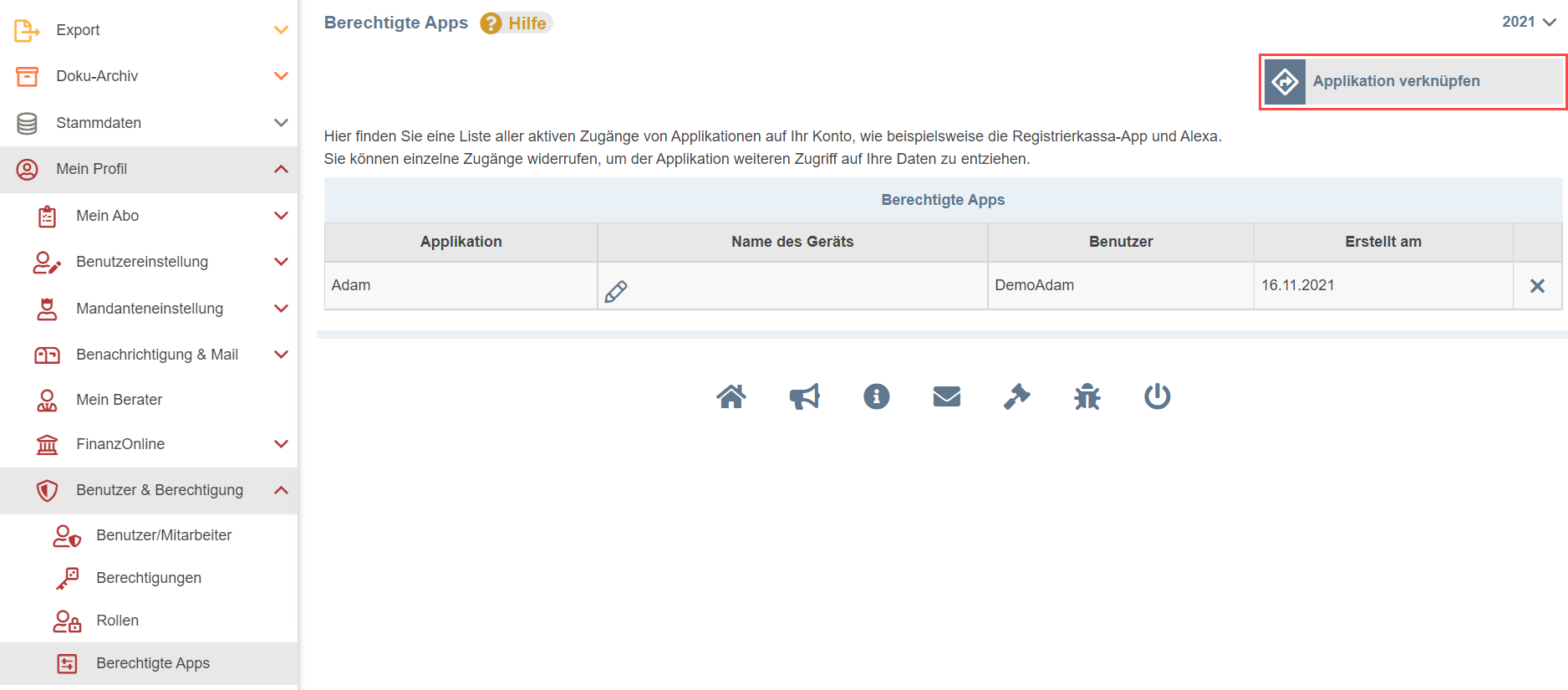Click the Benutzer & Berechtigung shield icon
The height and width of the screenshot is (690, 1568).
(x=47, y=490)
